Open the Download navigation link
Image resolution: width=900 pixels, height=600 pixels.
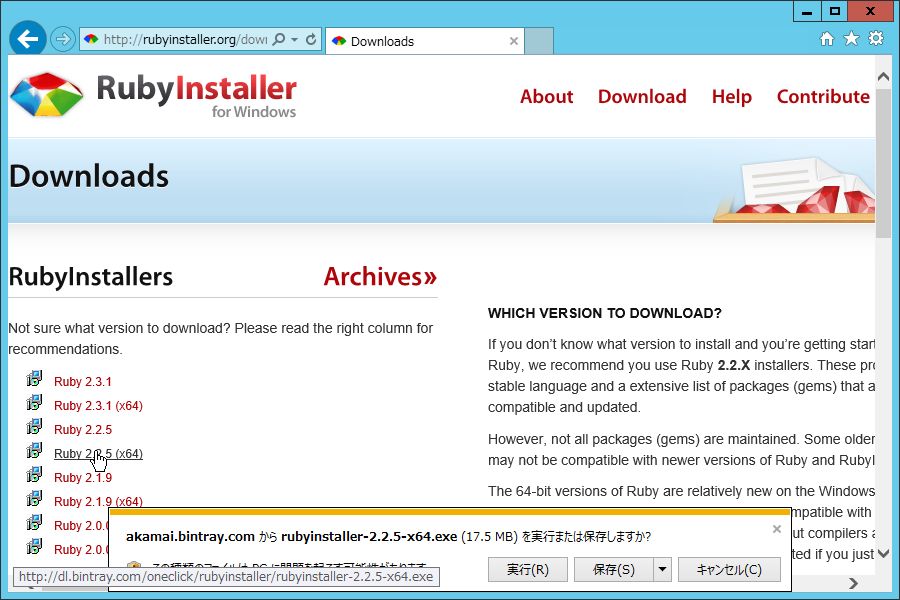(642, 96)
